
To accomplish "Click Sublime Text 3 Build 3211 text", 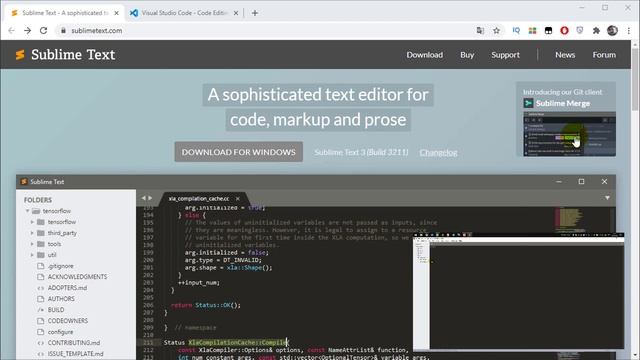I will (x=361, y=152).
